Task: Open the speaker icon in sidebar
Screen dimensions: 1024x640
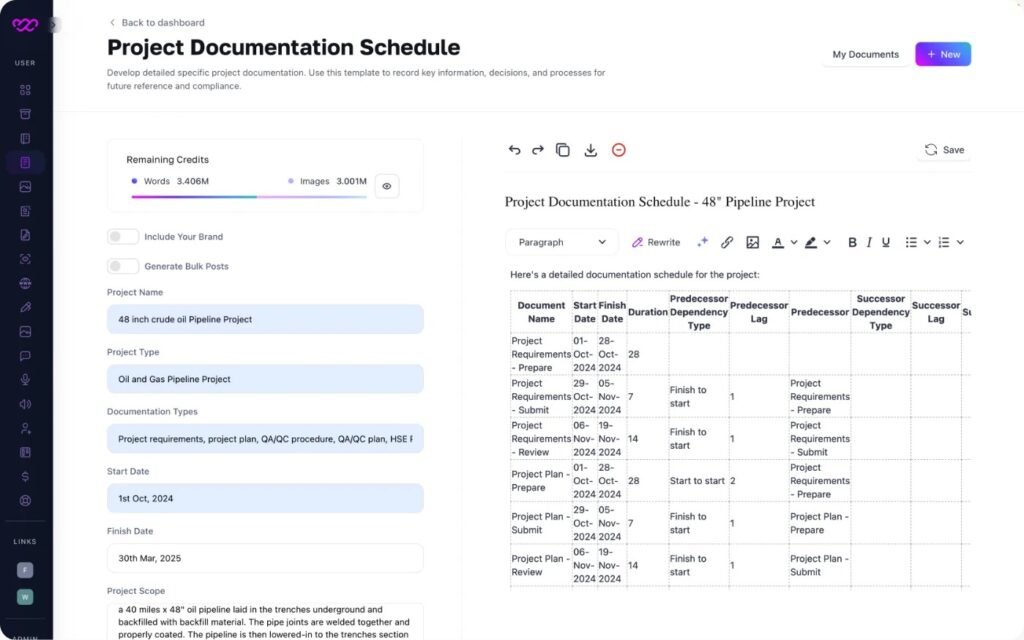Action: coord(25,404)
